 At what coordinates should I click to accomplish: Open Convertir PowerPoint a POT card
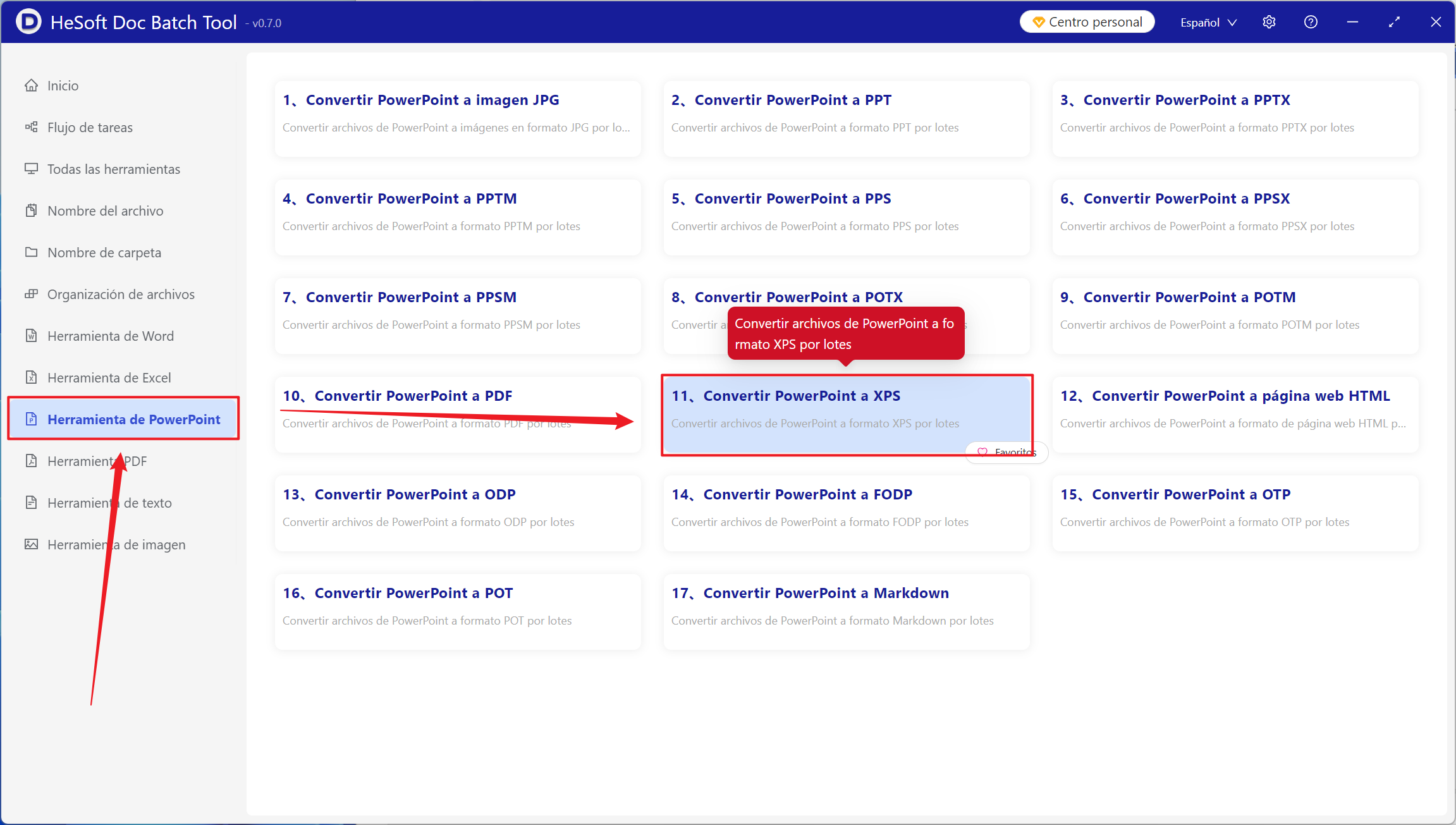(x=458, y=611)
